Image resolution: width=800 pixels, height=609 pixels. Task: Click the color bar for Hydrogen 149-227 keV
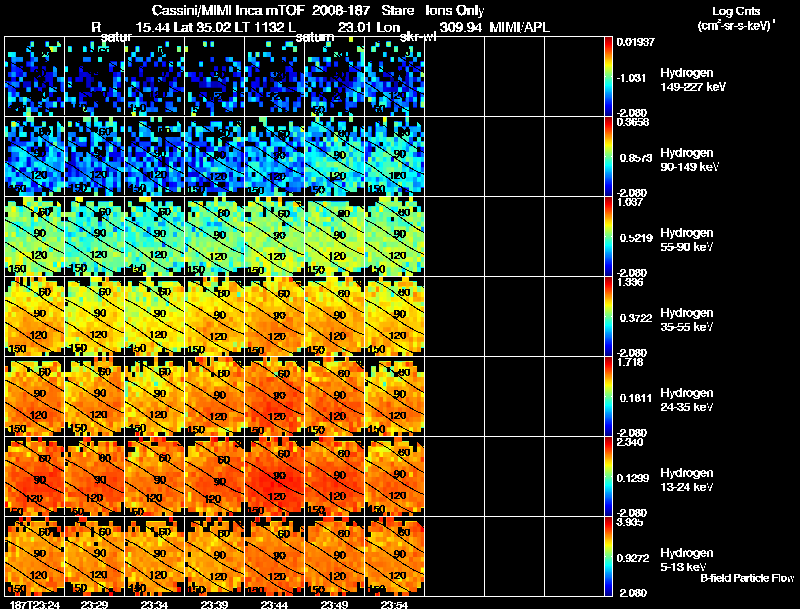608,77
